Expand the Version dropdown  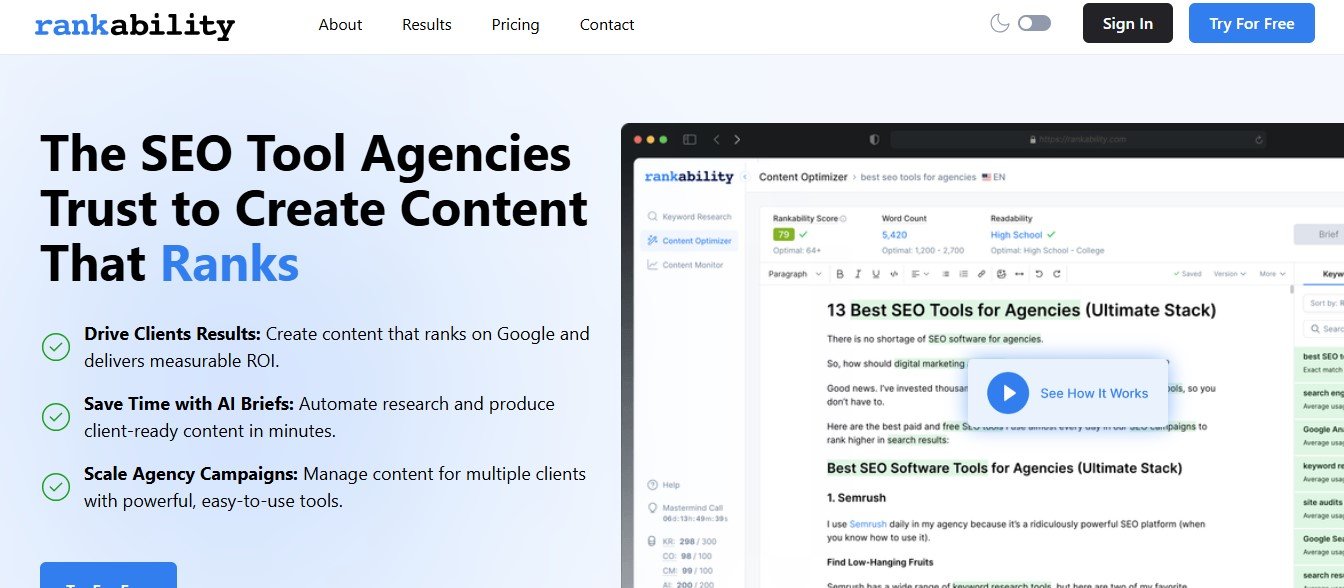point(1229,274)
